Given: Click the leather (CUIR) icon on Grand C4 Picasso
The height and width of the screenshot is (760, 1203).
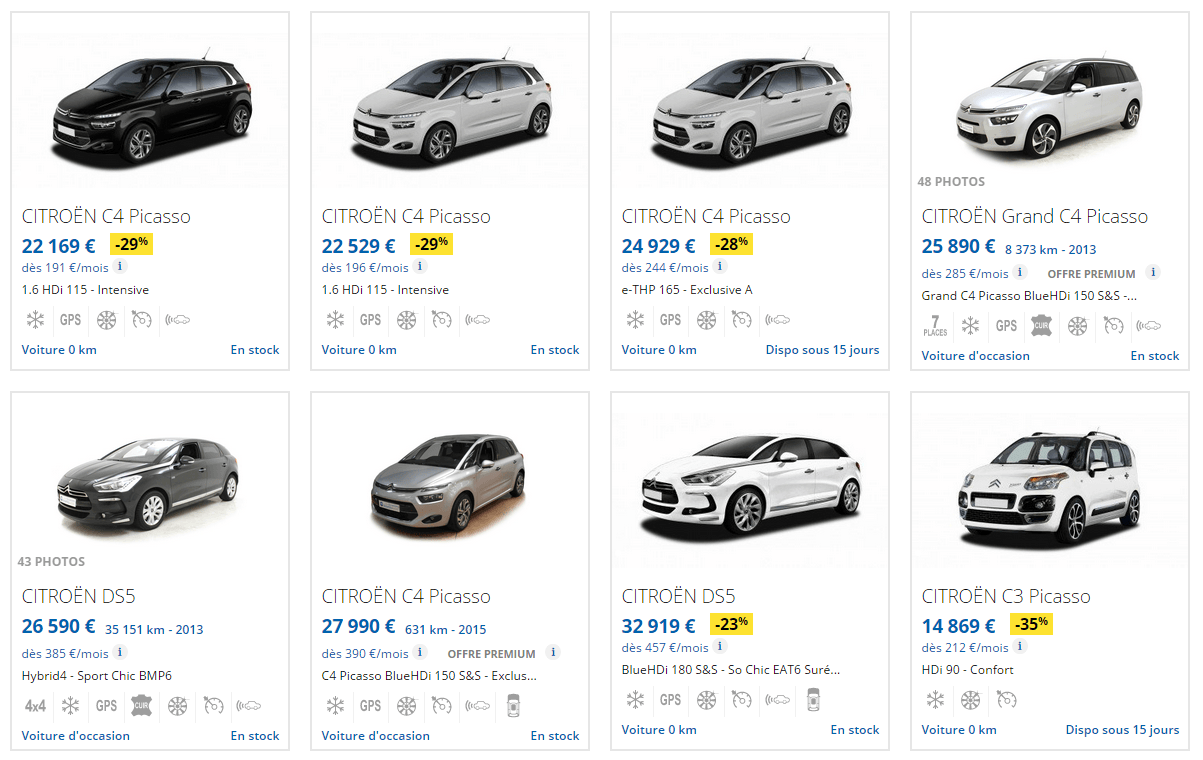Looking at the screenshot, I should tap(1042, 326).
